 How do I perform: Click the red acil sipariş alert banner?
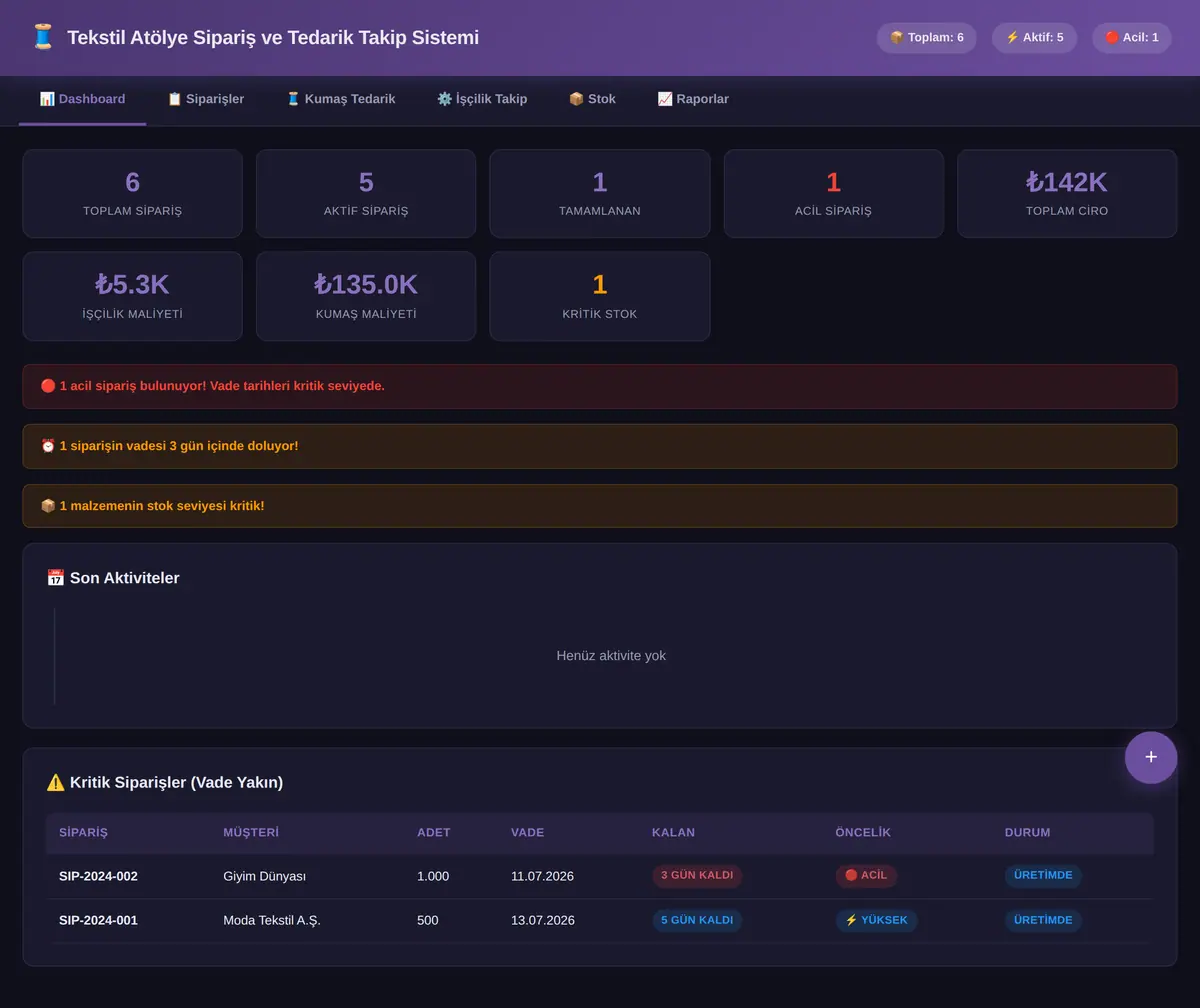[x=600, y=386]
